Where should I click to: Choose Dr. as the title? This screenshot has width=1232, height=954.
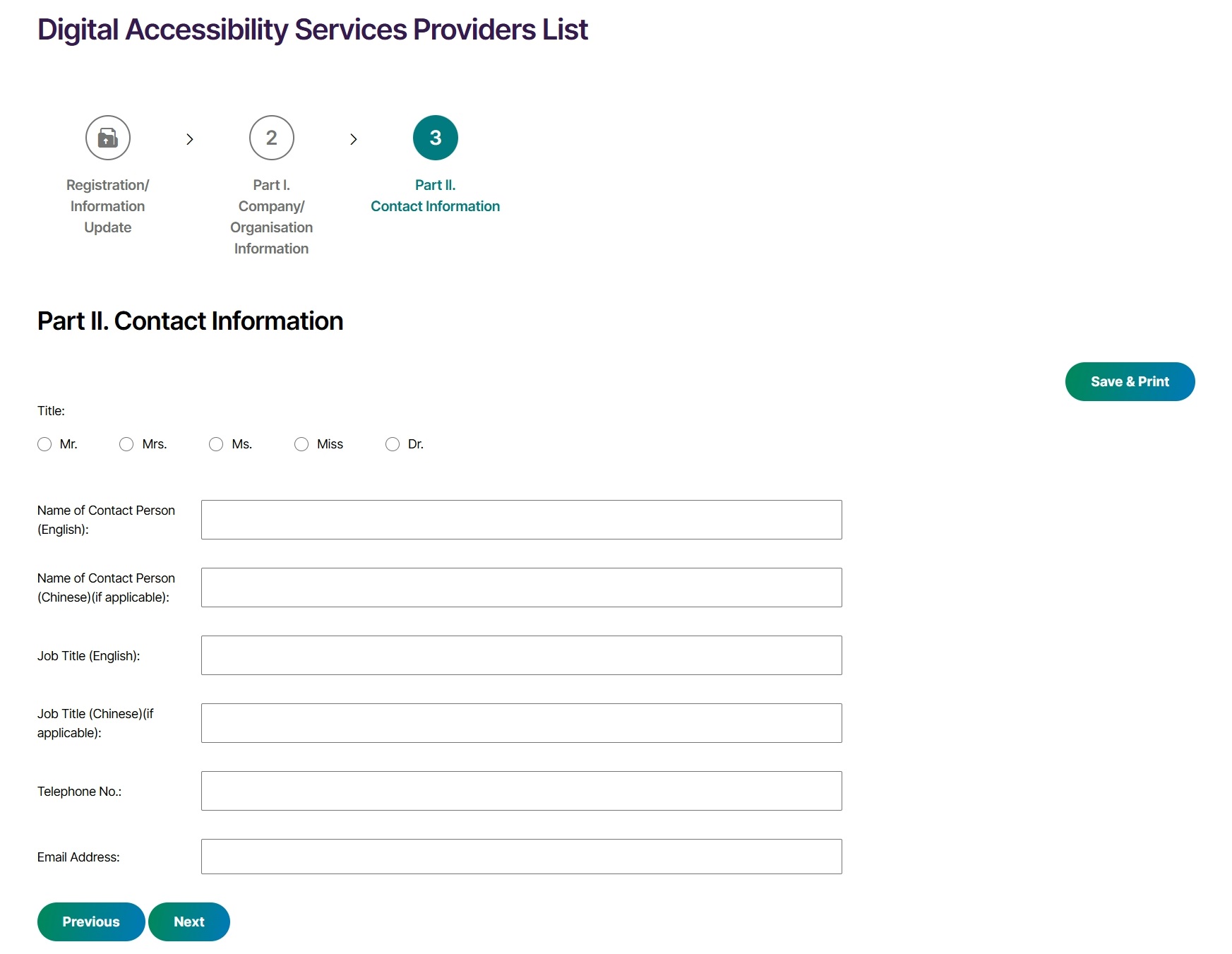pos(393,444)
